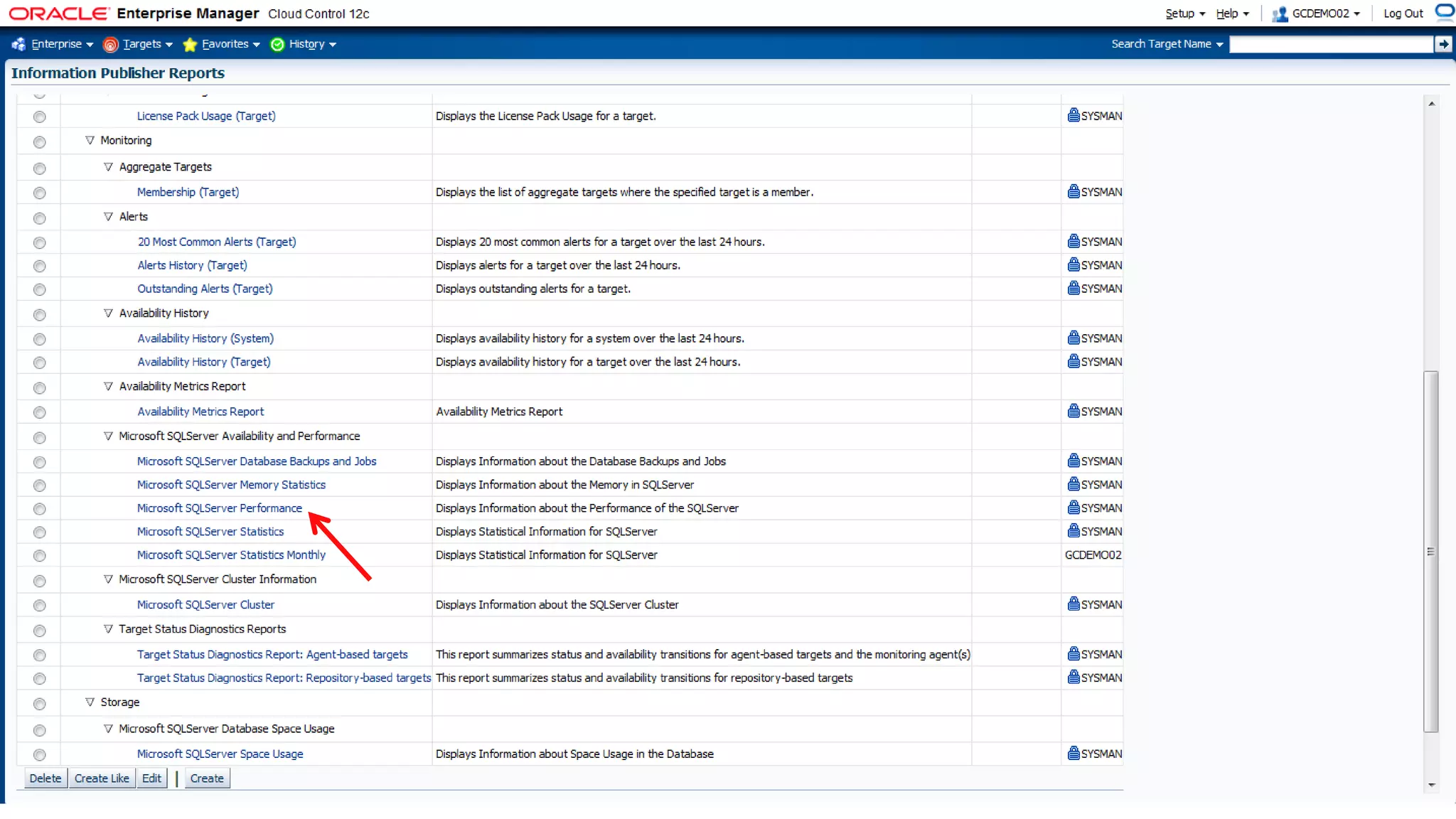The image size is (1456, 819).
Task: Click lock icon in 20 Most Common Alerts row
Action: pos(1074,241)
